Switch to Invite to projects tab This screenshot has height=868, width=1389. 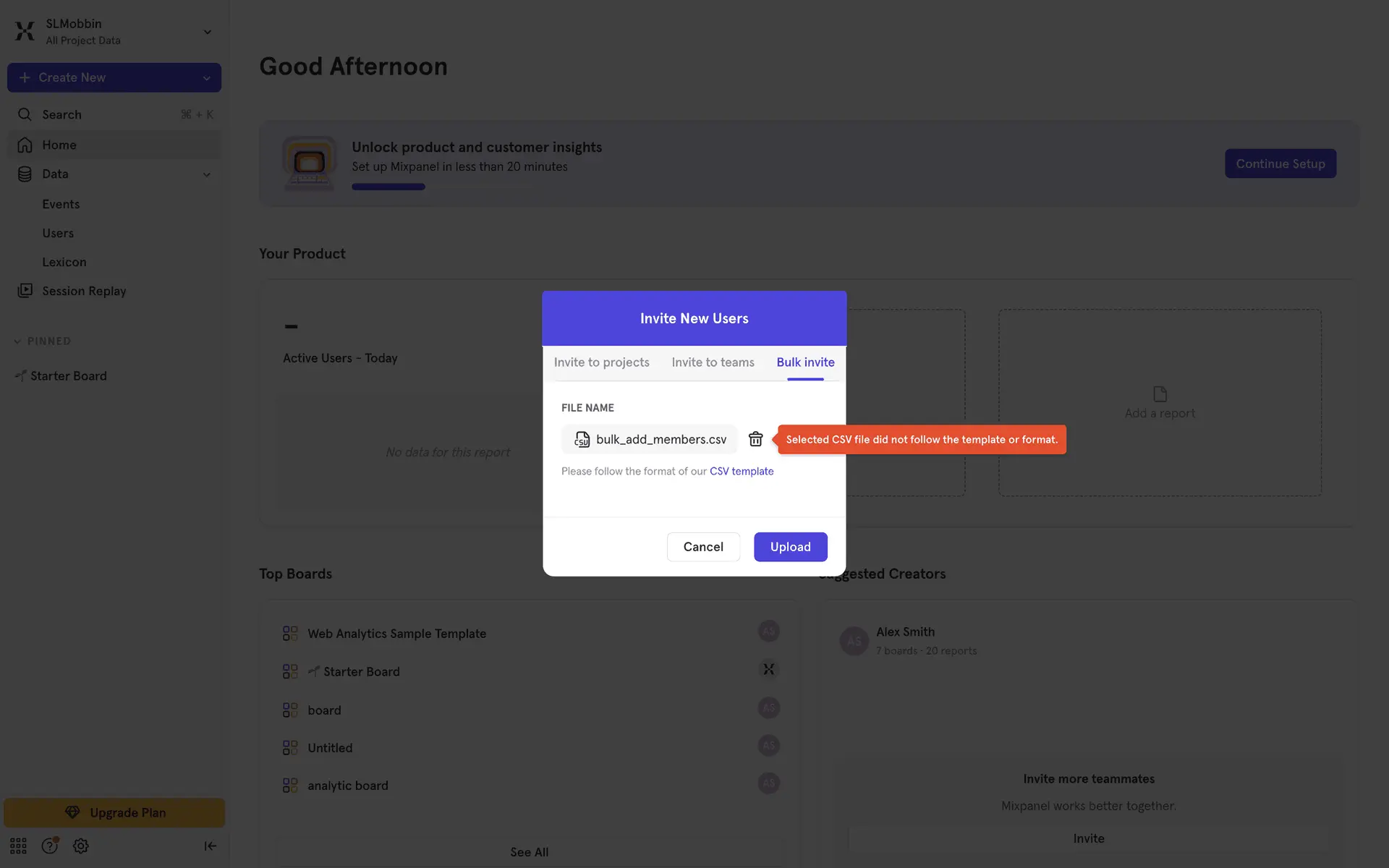[x=601, y=362]
